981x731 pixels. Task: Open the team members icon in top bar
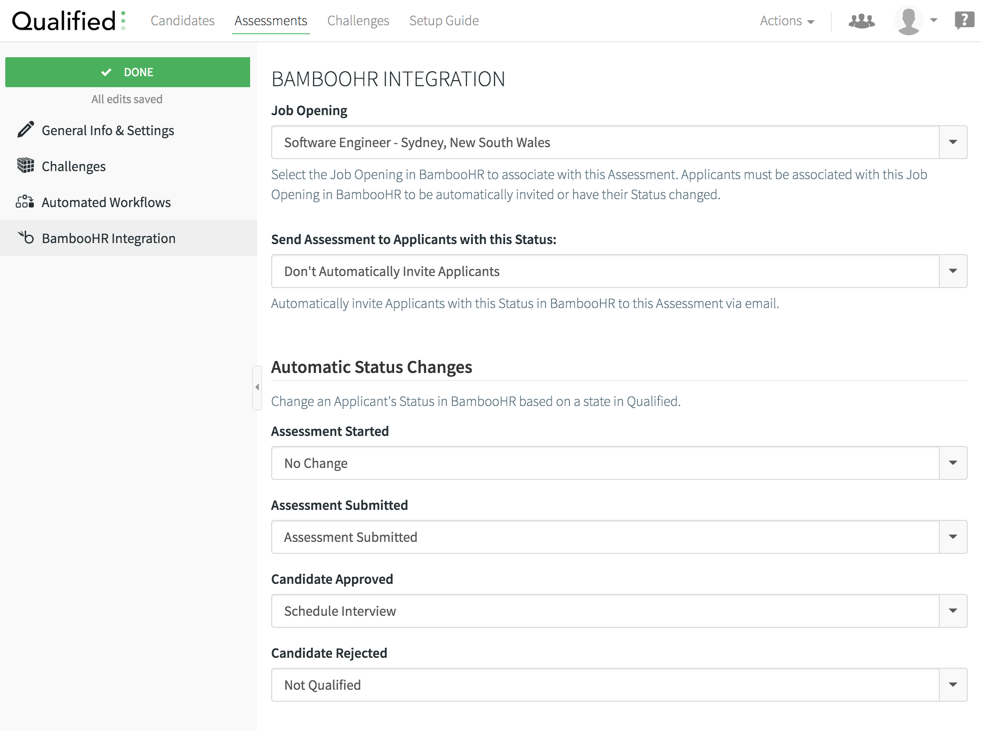pos(861,20)
